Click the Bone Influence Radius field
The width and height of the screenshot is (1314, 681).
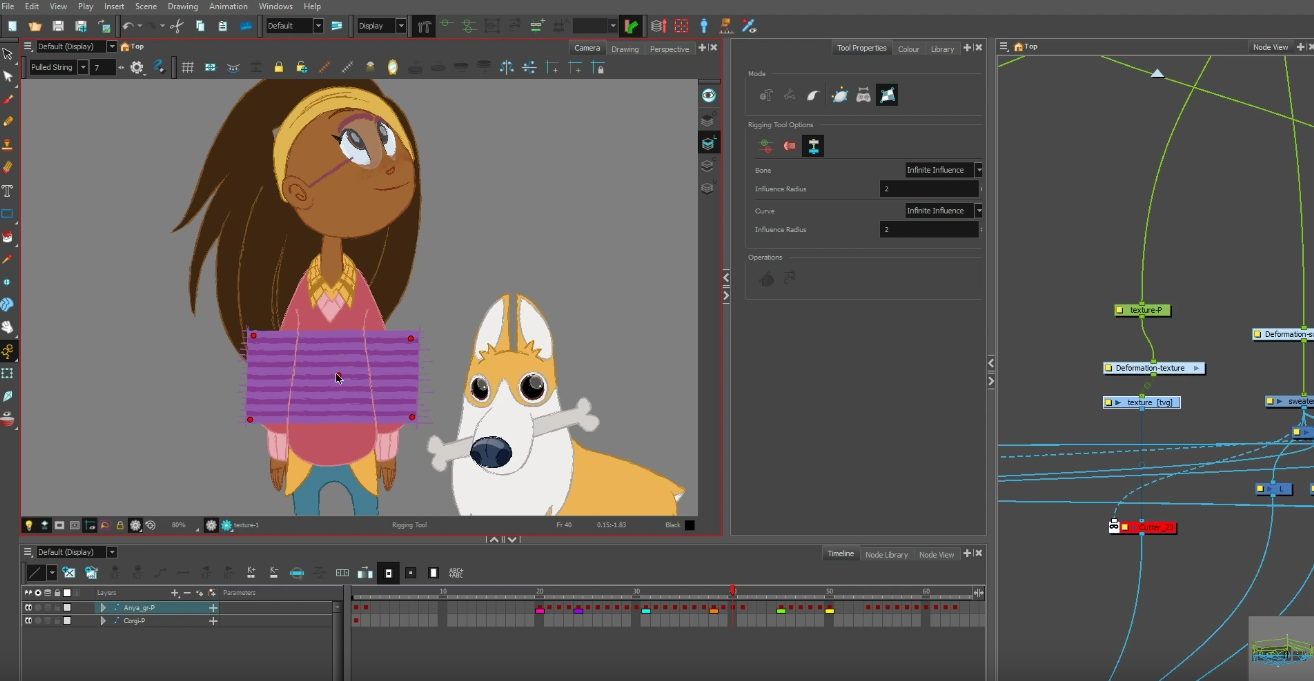929,188
